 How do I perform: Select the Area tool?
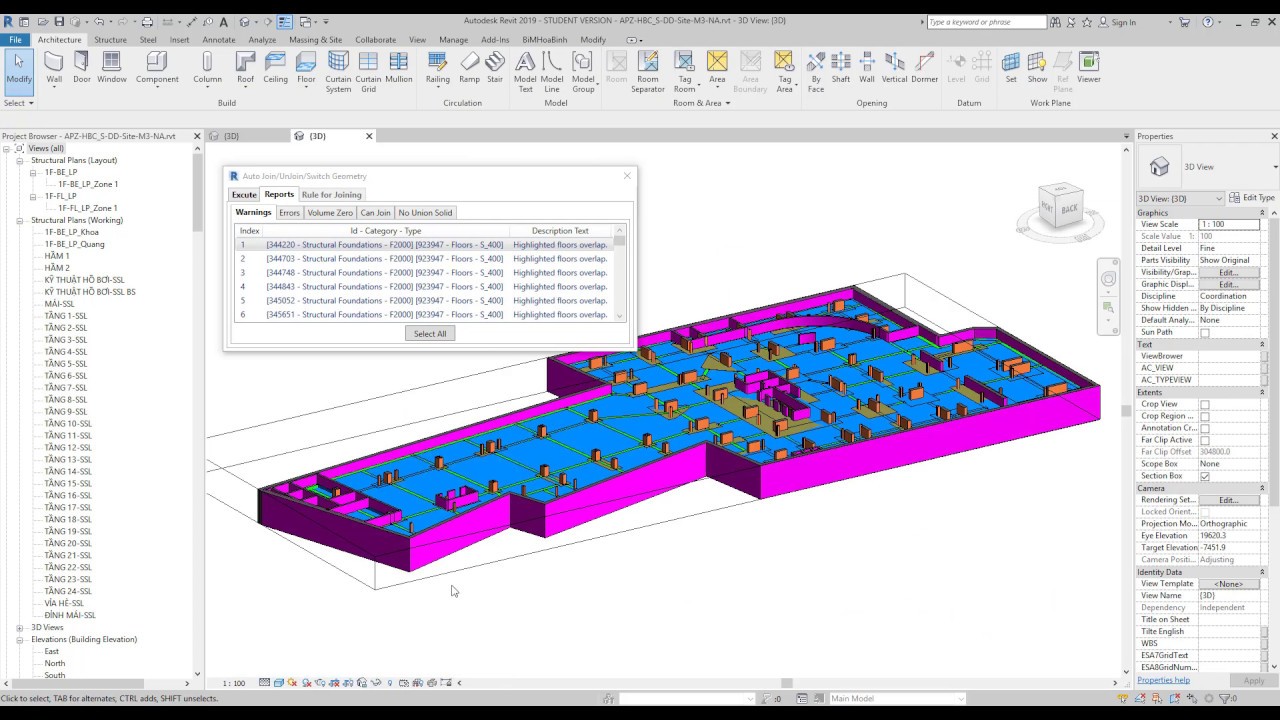pyautogui.click(x=717, y=68)
